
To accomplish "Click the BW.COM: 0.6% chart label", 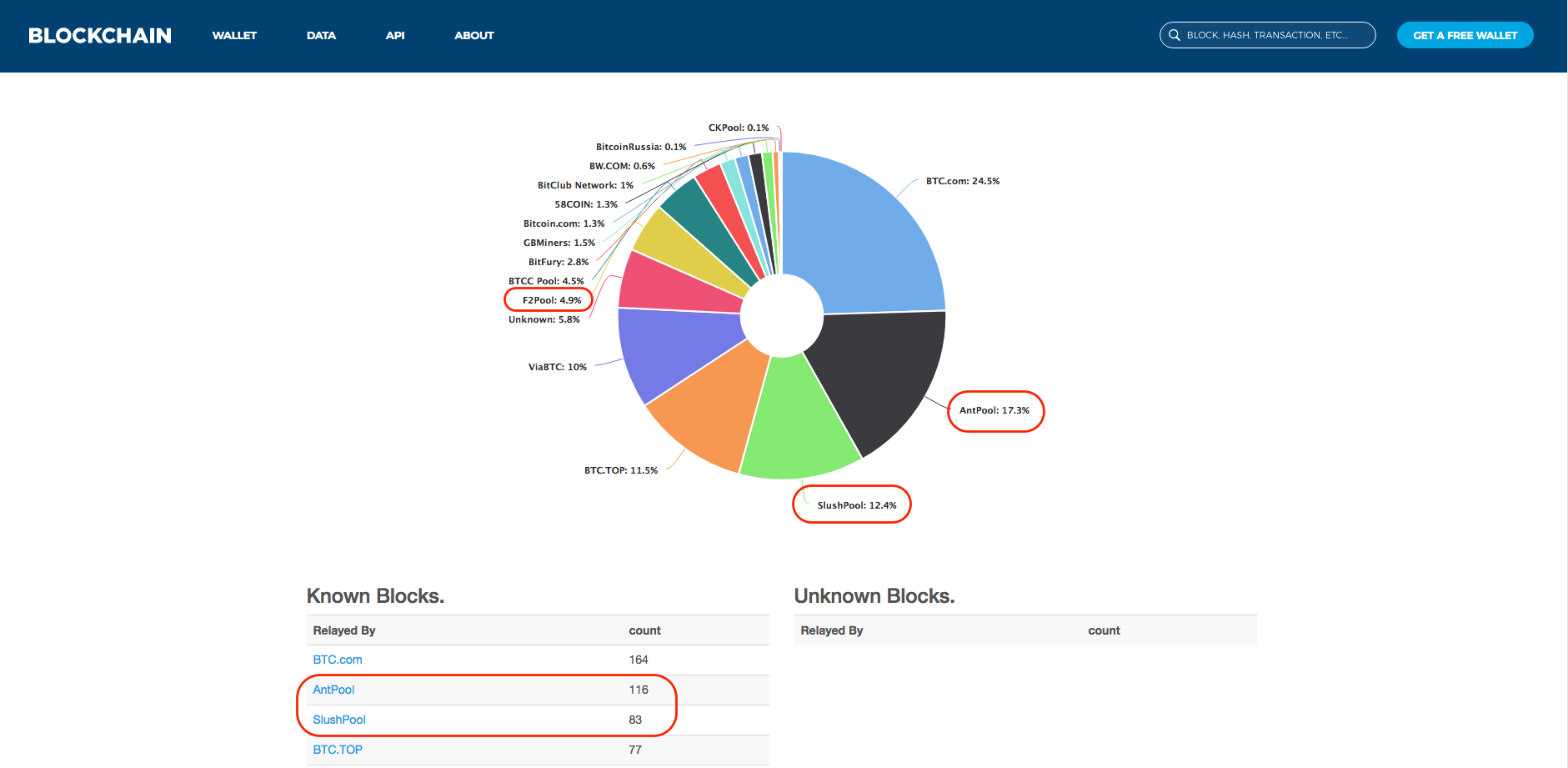I will point(622,166).
